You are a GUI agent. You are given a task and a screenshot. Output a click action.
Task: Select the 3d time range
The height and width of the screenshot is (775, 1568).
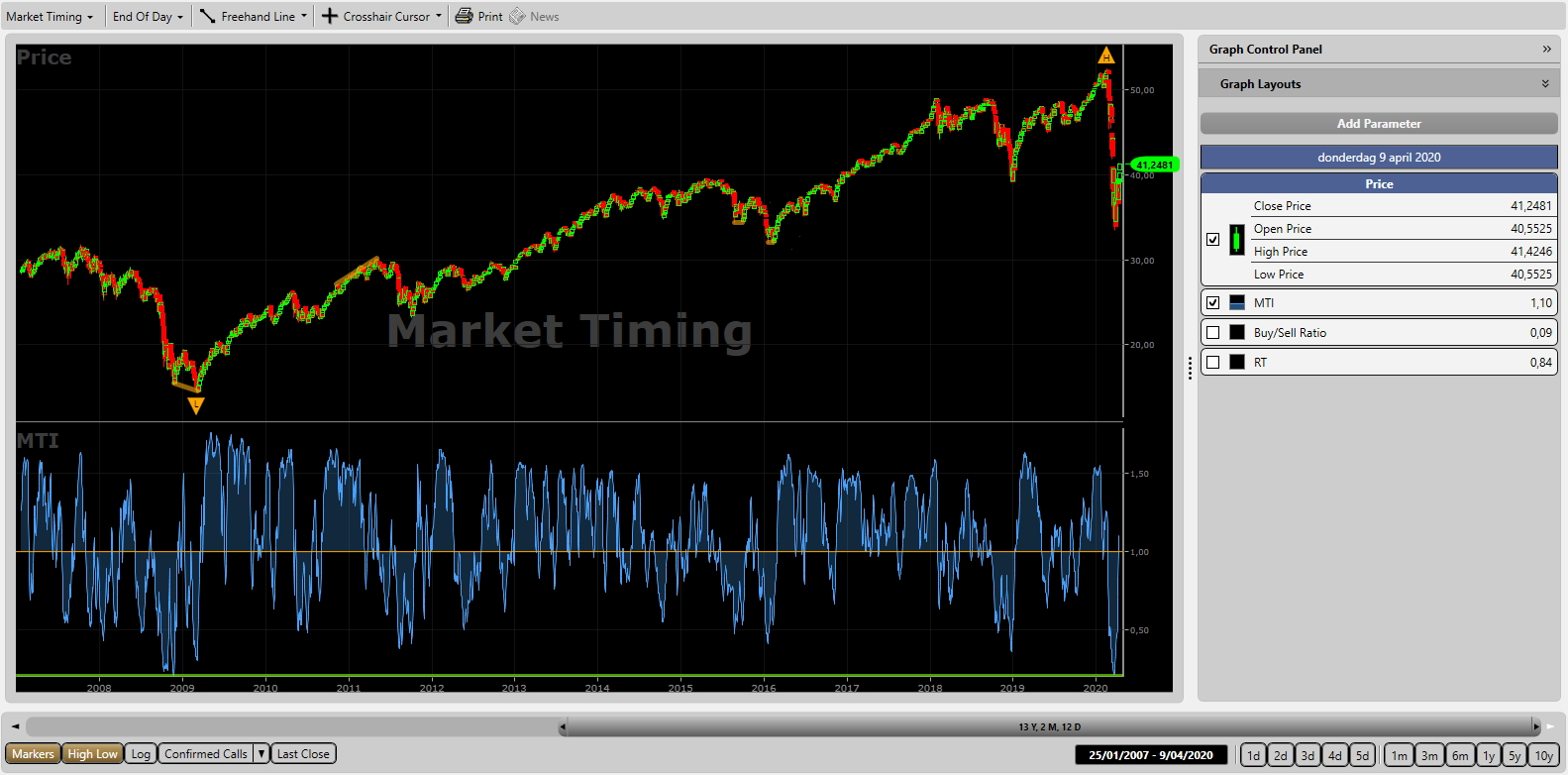click(1307, 755)
